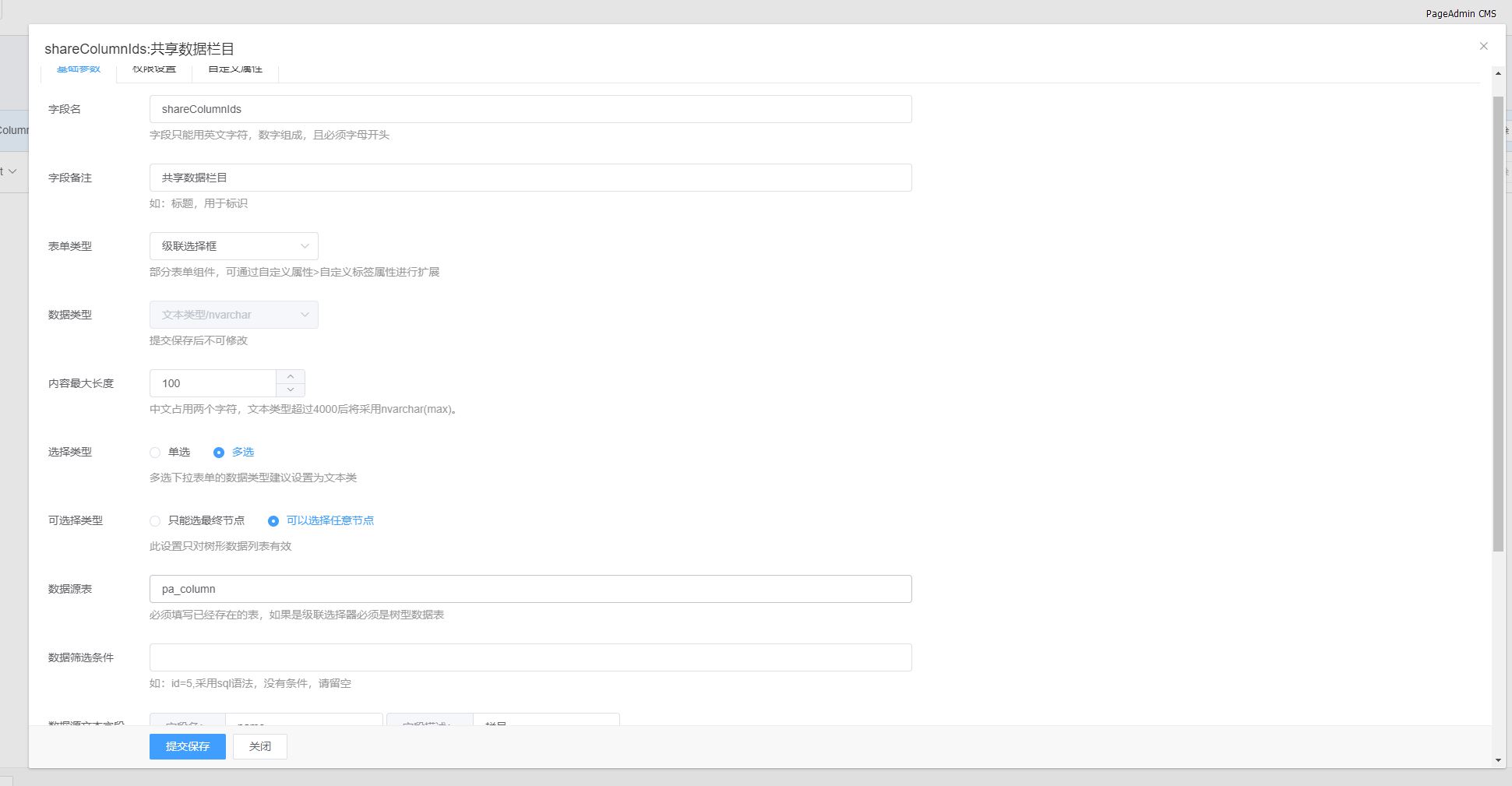
Task: Click the scroll-down arrow of the dialog scrollbar
Action: [x=1498, y=760]
